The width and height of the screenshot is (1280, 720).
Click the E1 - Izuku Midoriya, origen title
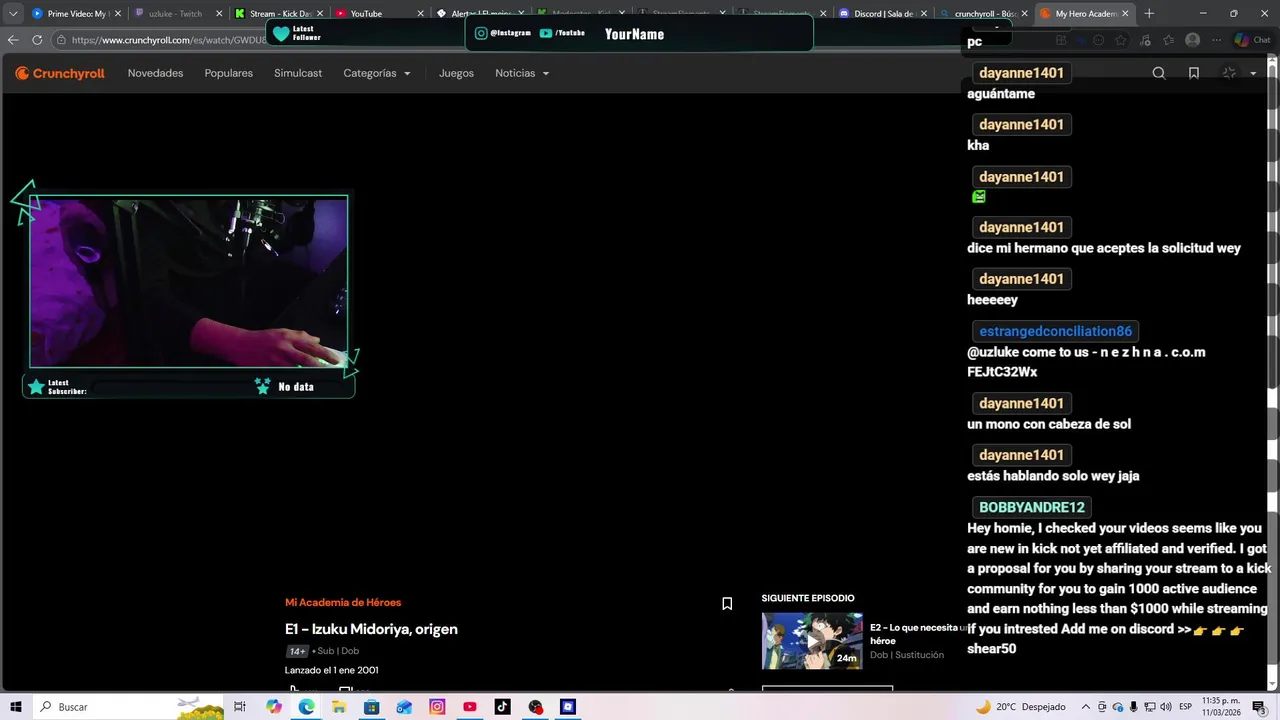pyautogui.click(x=371, y=629)
